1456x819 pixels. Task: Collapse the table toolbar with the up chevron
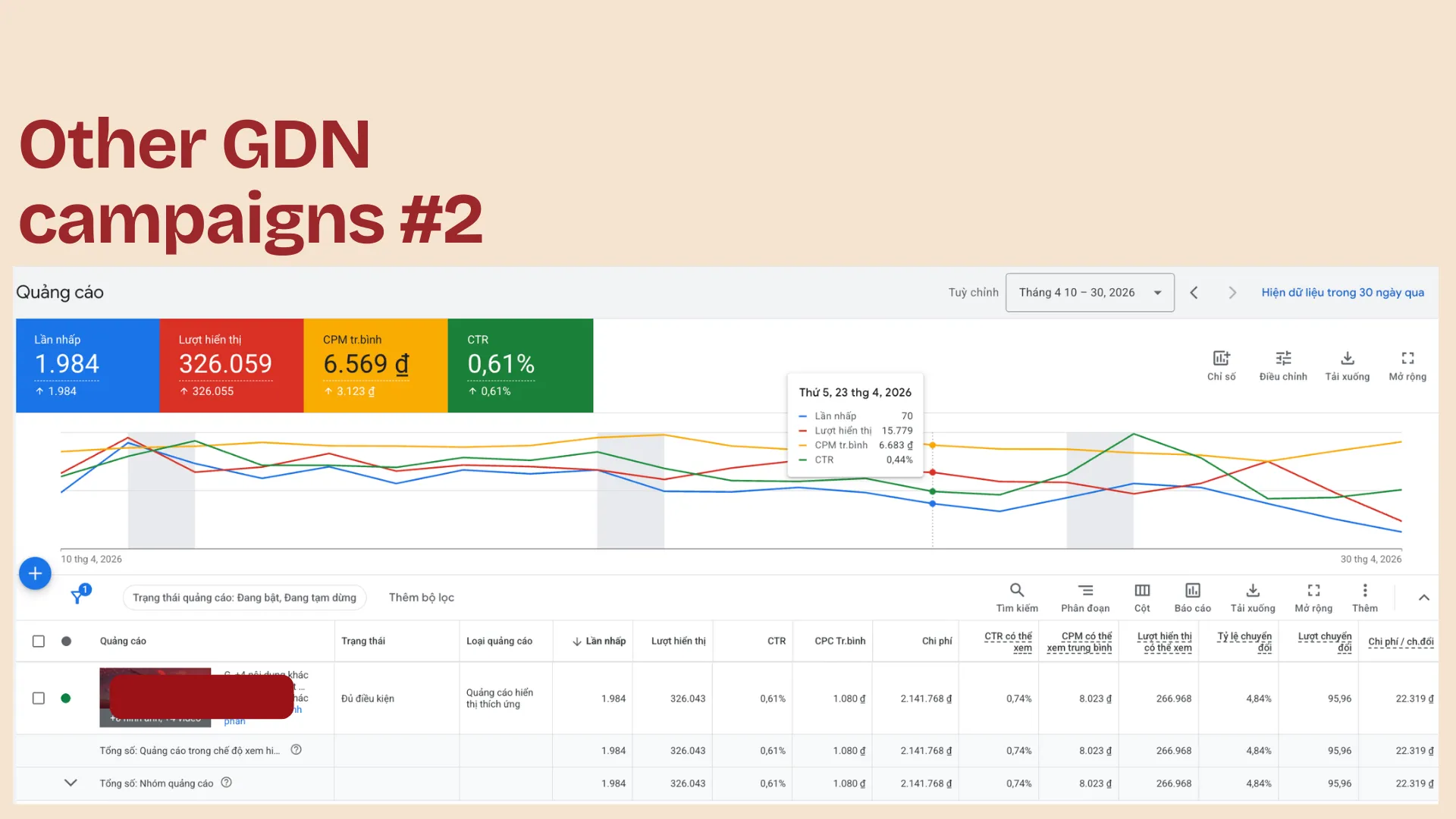tap(1424, 598)
